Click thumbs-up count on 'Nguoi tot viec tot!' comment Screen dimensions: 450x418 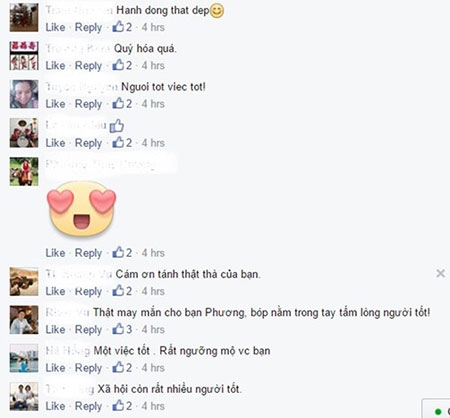122,104
